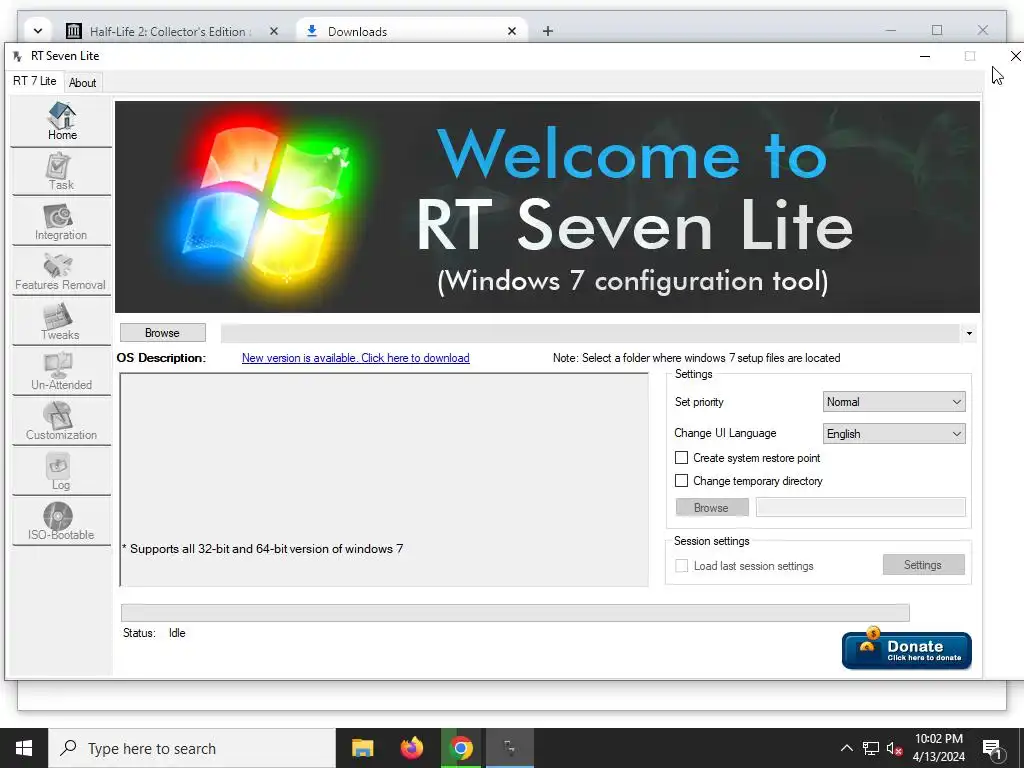Browse for Windows 7 setup folder

coord(162,332)
